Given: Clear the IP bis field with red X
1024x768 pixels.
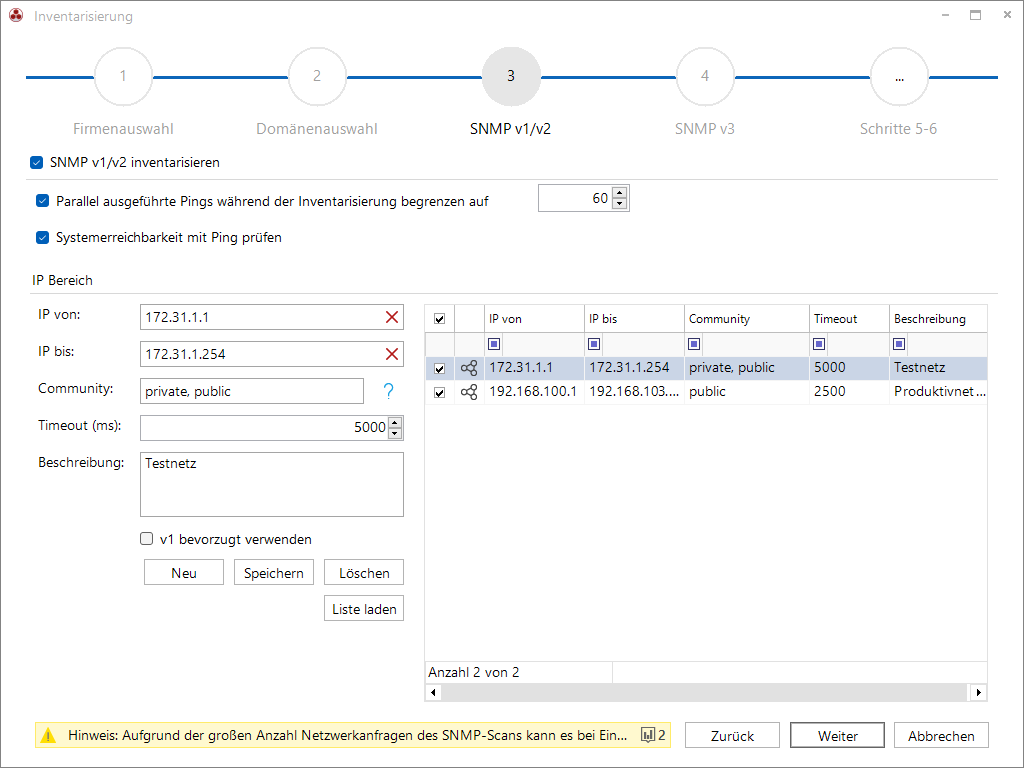Looking at the screenshot, I should (x=392, y=354).
